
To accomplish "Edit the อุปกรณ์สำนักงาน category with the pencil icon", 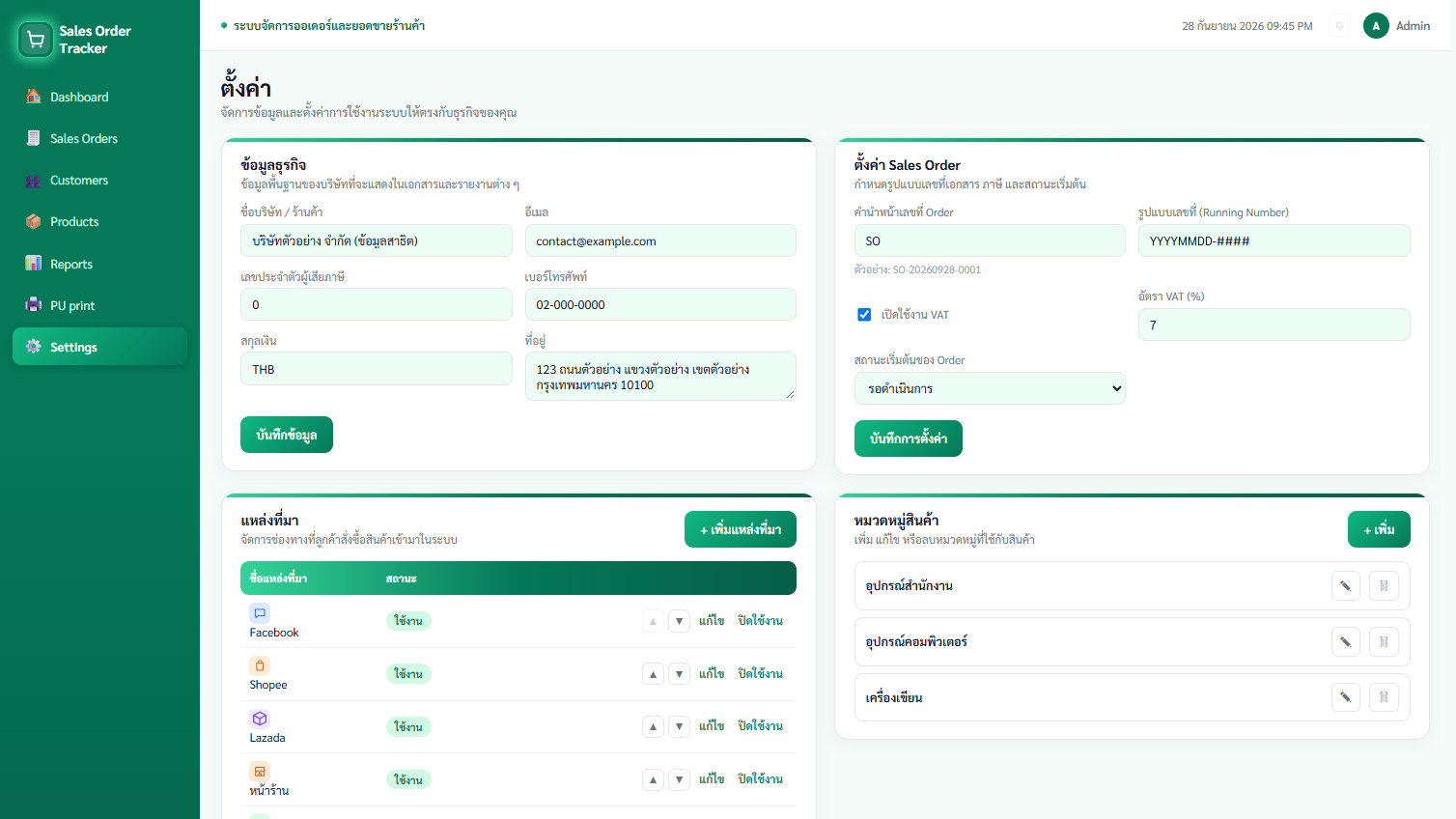I will click(x=1345, y=586).
